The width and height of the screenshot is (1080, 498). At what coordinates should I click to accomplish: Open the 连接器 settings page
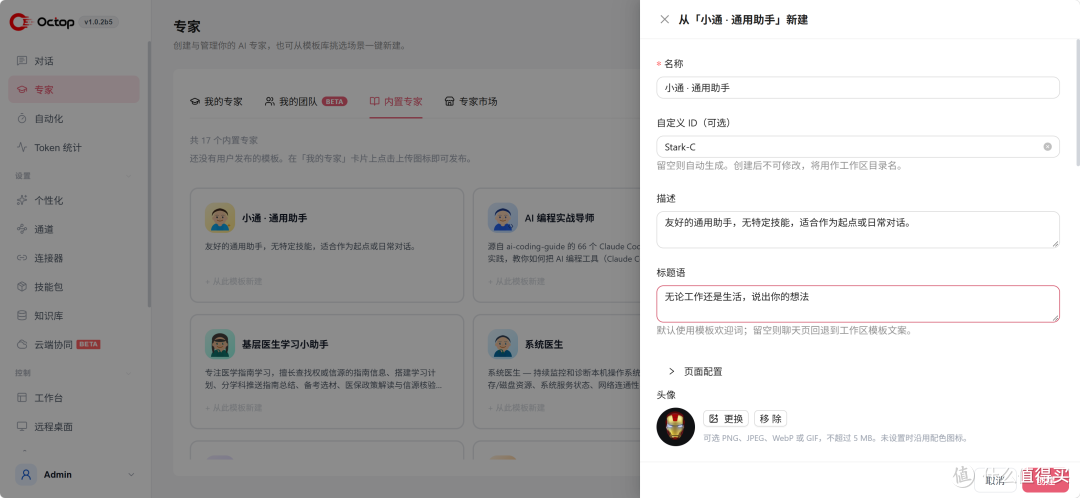(74, 258)
